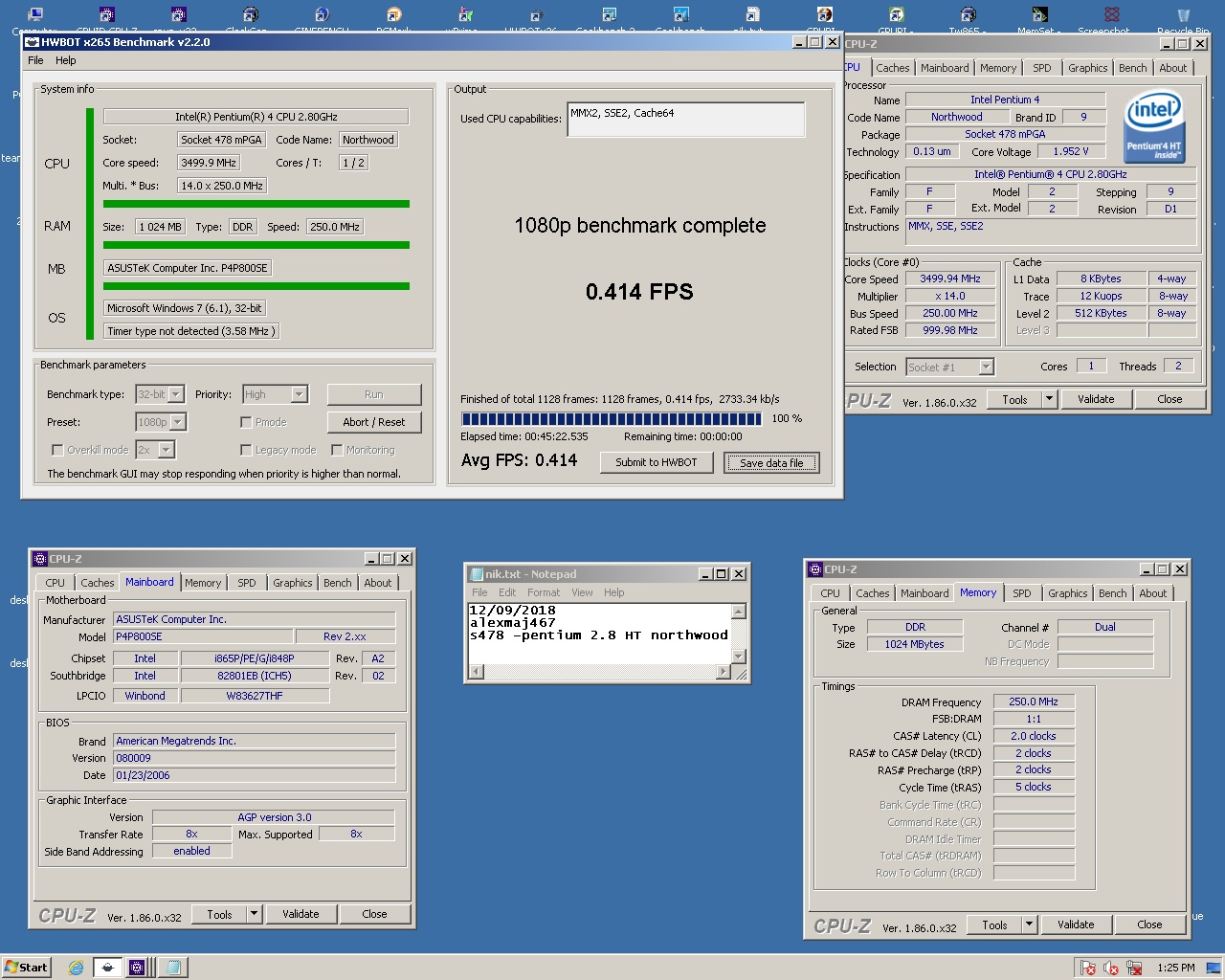Click the Intel Pentium 4 HT logo

pos(1154,127)
